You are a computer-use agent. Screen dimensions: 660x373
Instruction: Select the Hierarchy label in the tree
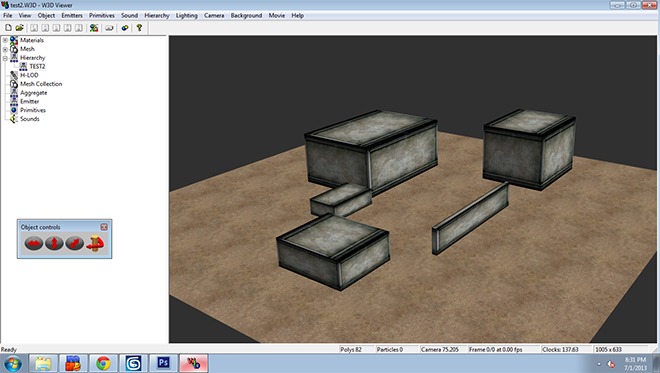32,58
